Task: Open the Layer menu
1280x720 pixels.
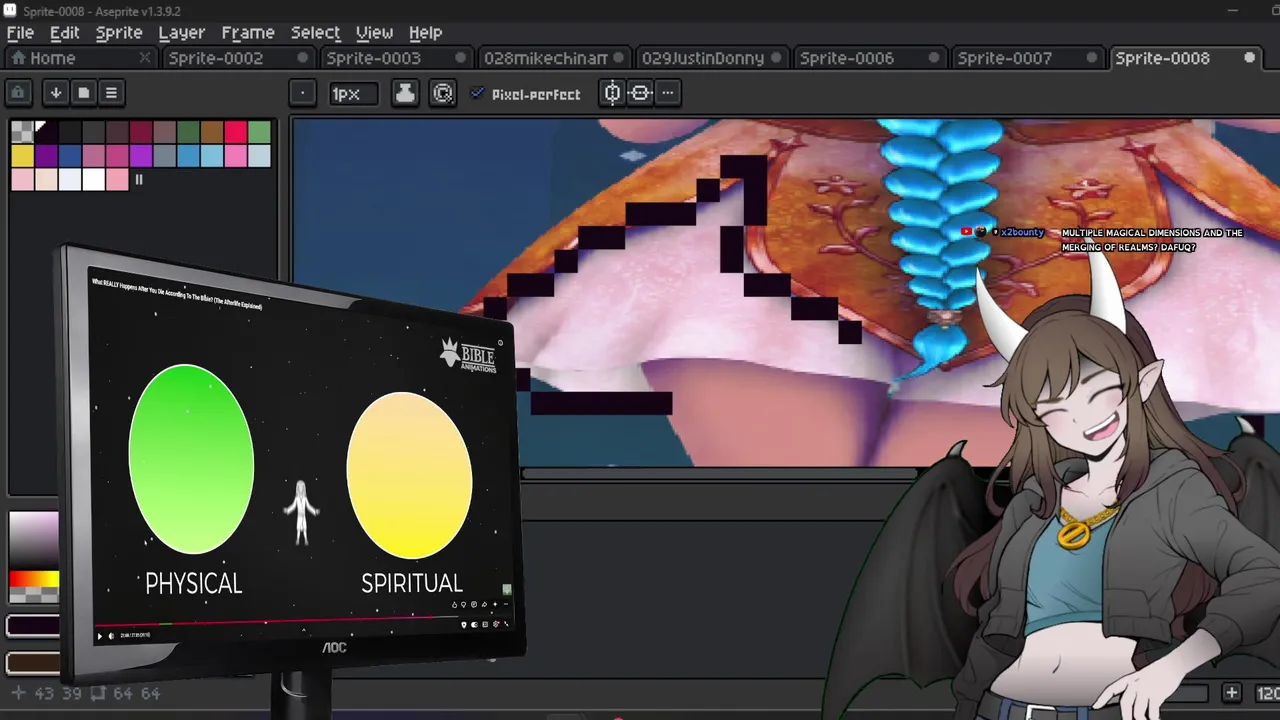Action: 181,33
